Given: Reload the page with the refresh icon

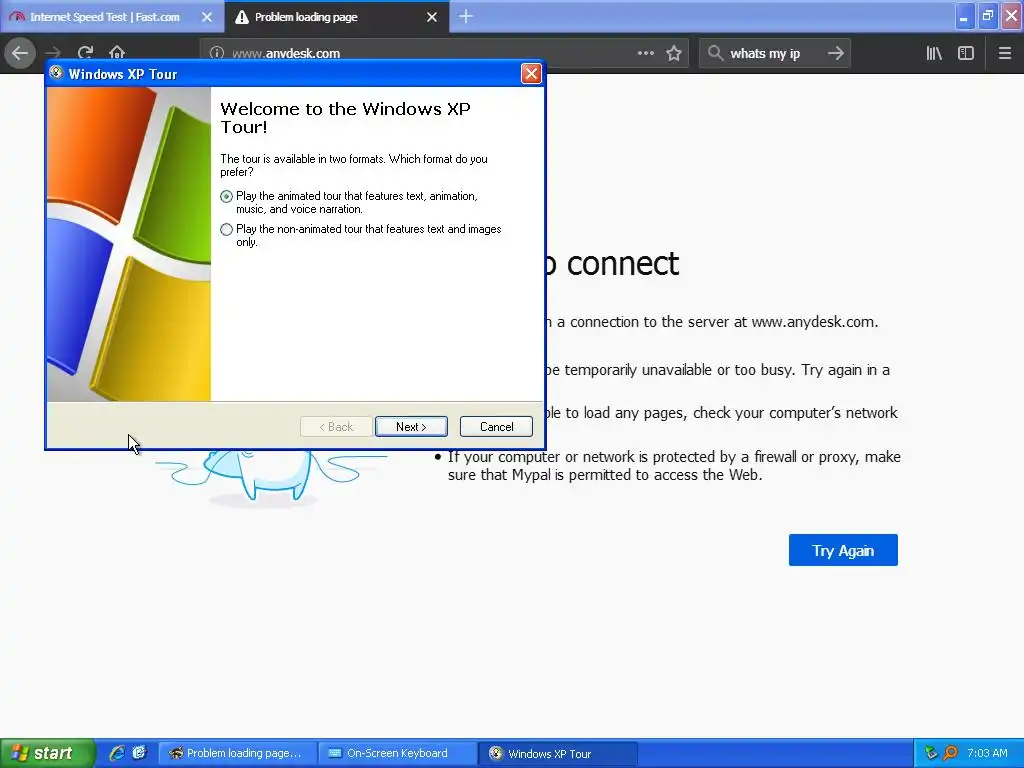Looking at the screenshot, I should (85, 53).
